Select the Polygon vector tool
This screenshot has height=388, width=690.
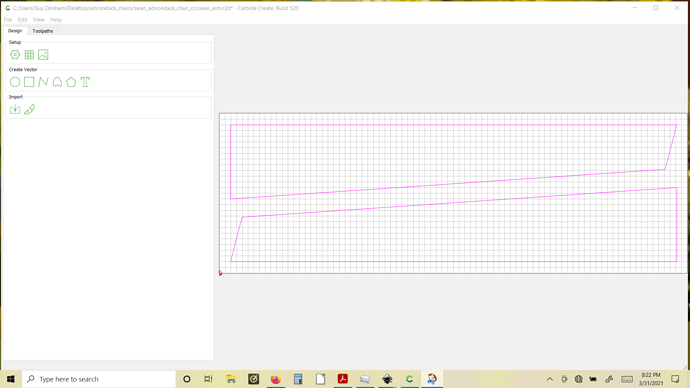point(71,82)
